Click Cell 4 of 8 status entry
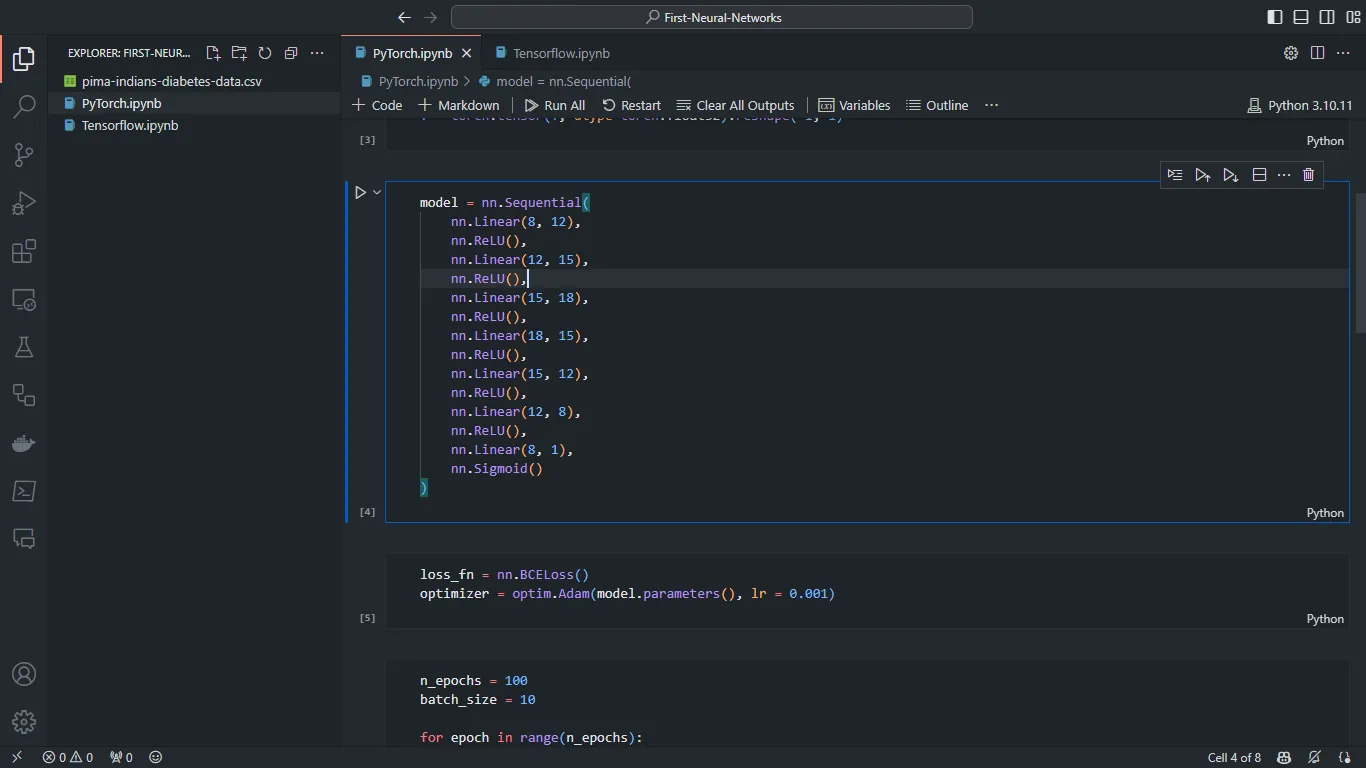1366x768 pixels. [1234, 757]
